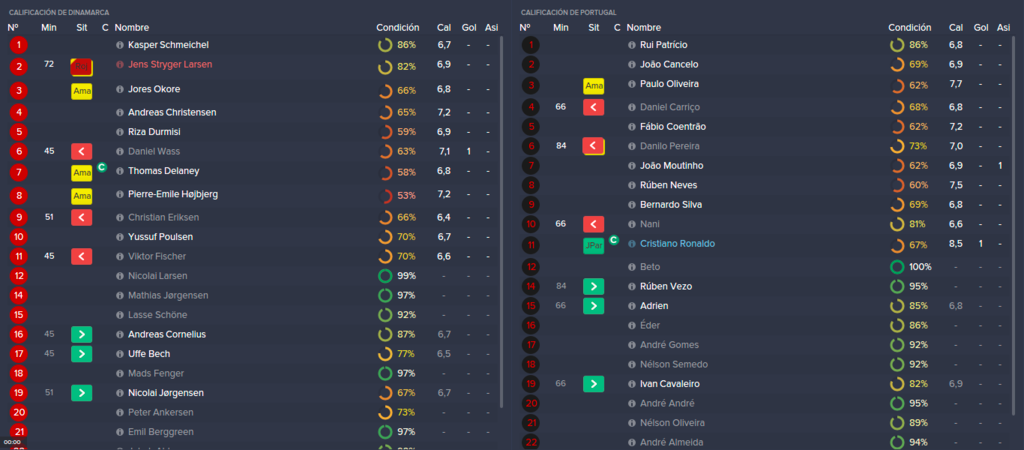Image resolution: width=1024 pixels, height=450 pixels.
Task: Click info icon beside Kasper Schmeichel
Action: point(120,45)
